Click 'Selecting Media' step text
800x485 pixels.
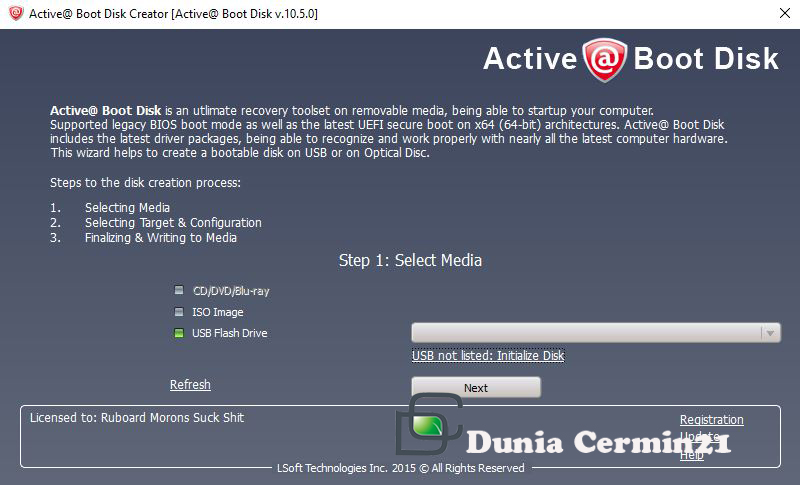pos(127,208)
